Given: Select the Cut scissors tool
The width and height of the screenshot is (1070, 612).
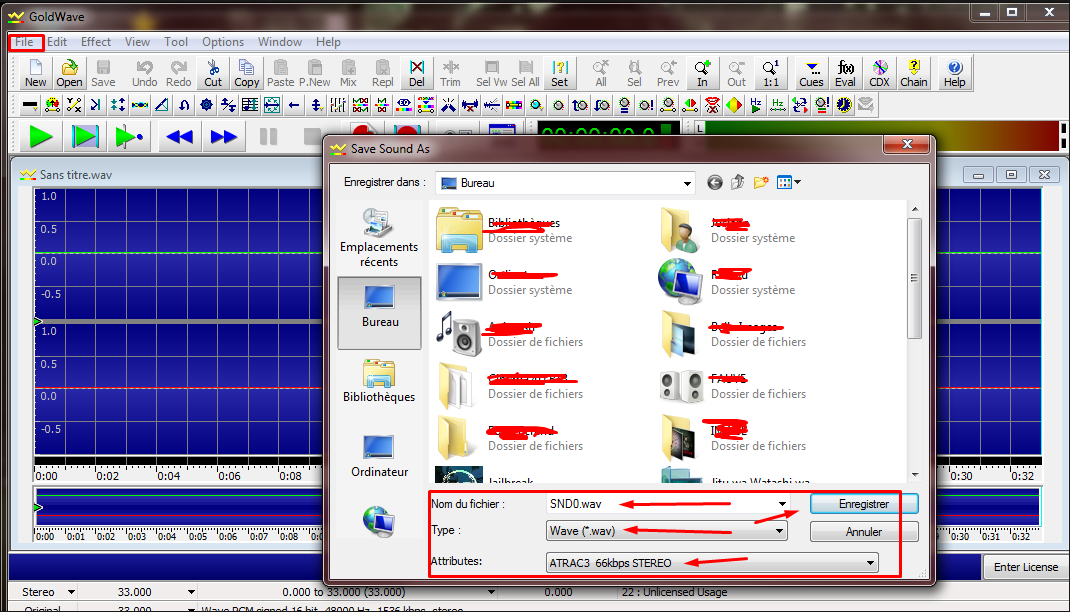Looking at the screenshot, I should click(213, 73).
